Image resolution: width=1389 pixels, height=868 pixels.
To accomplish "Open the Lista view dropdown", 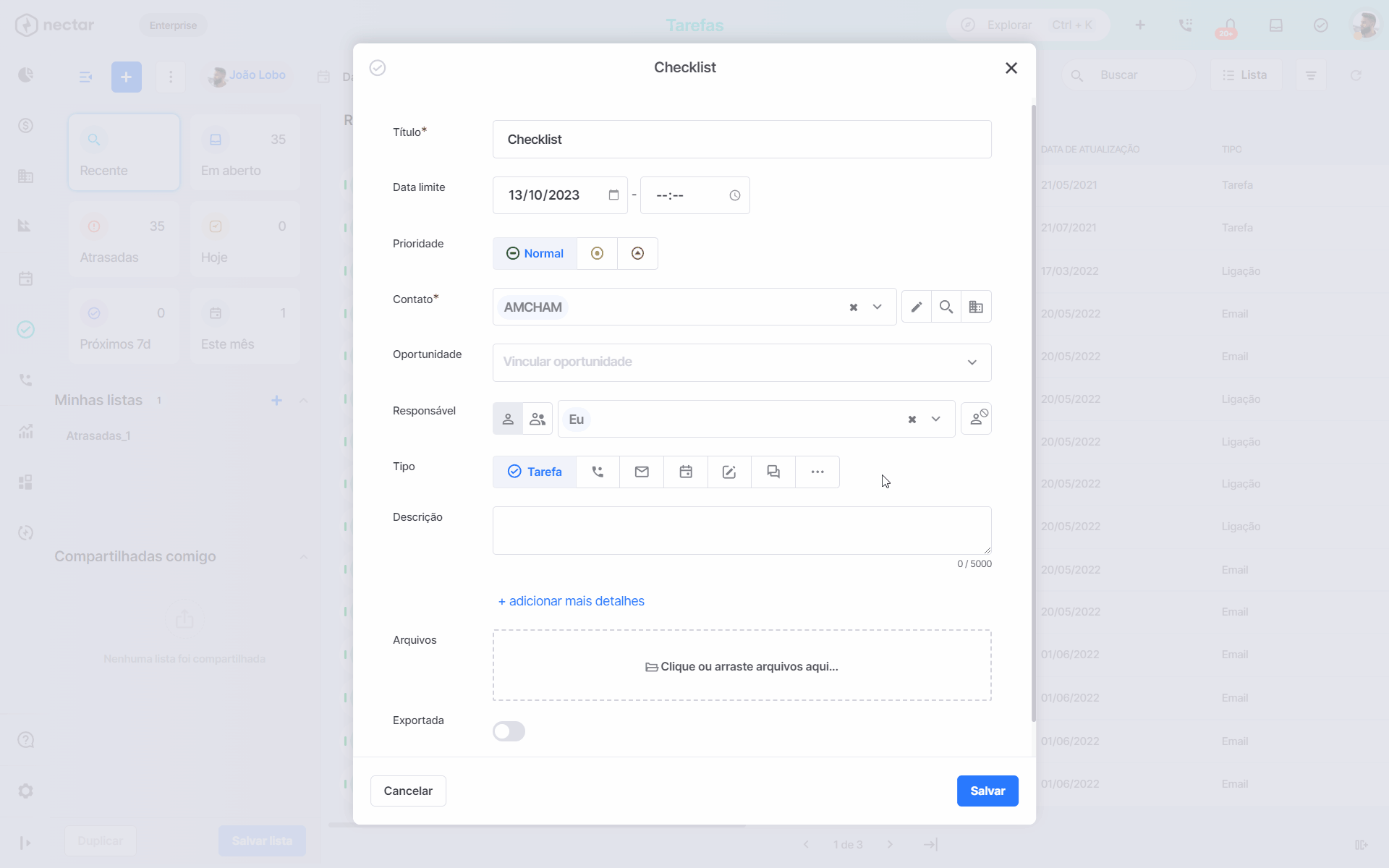I will [1246, 75].
